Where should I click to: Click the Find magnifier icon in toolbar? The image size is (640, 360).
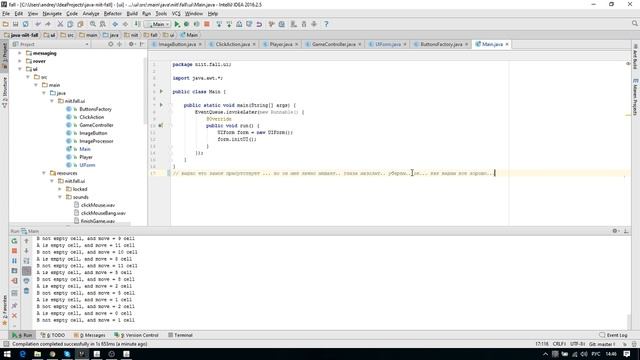point(93,24)
